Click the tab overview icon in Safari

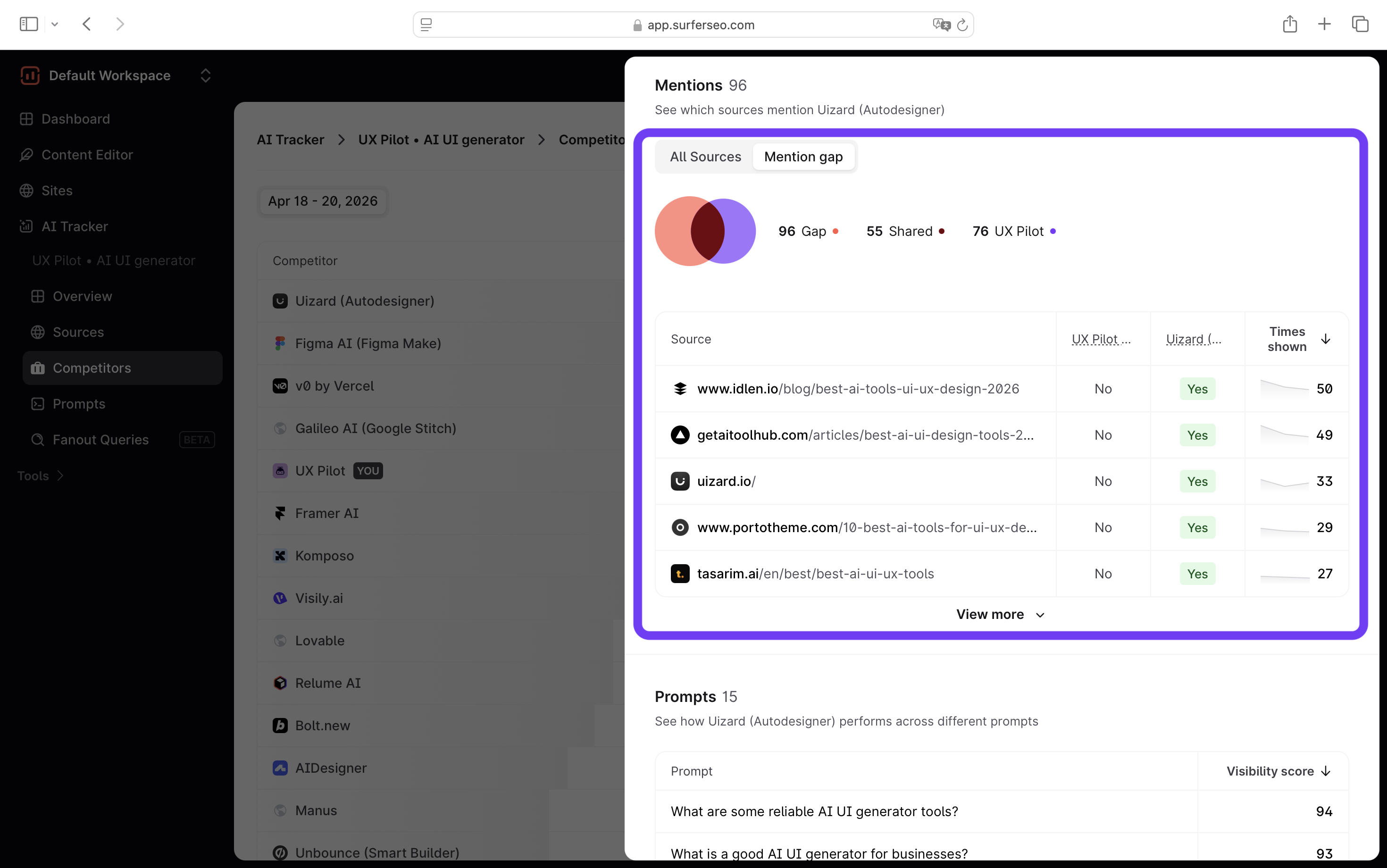click(1360, 24)
